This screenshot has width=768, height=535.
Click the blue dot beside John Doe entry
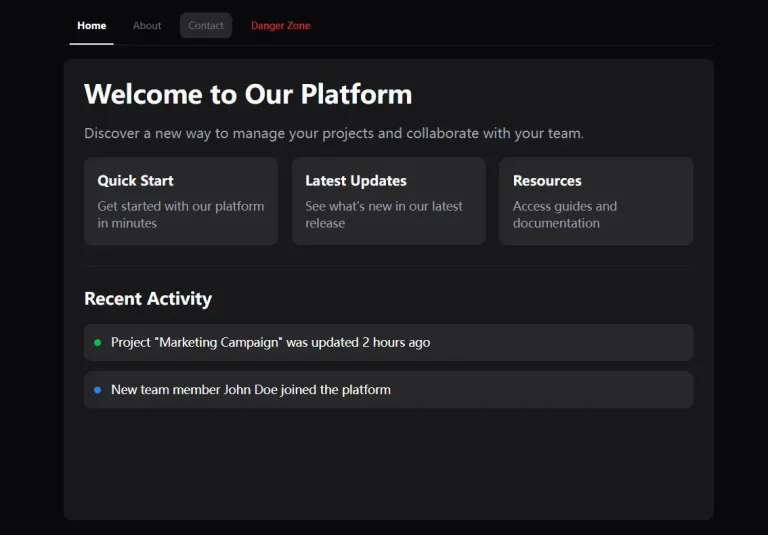97,390
